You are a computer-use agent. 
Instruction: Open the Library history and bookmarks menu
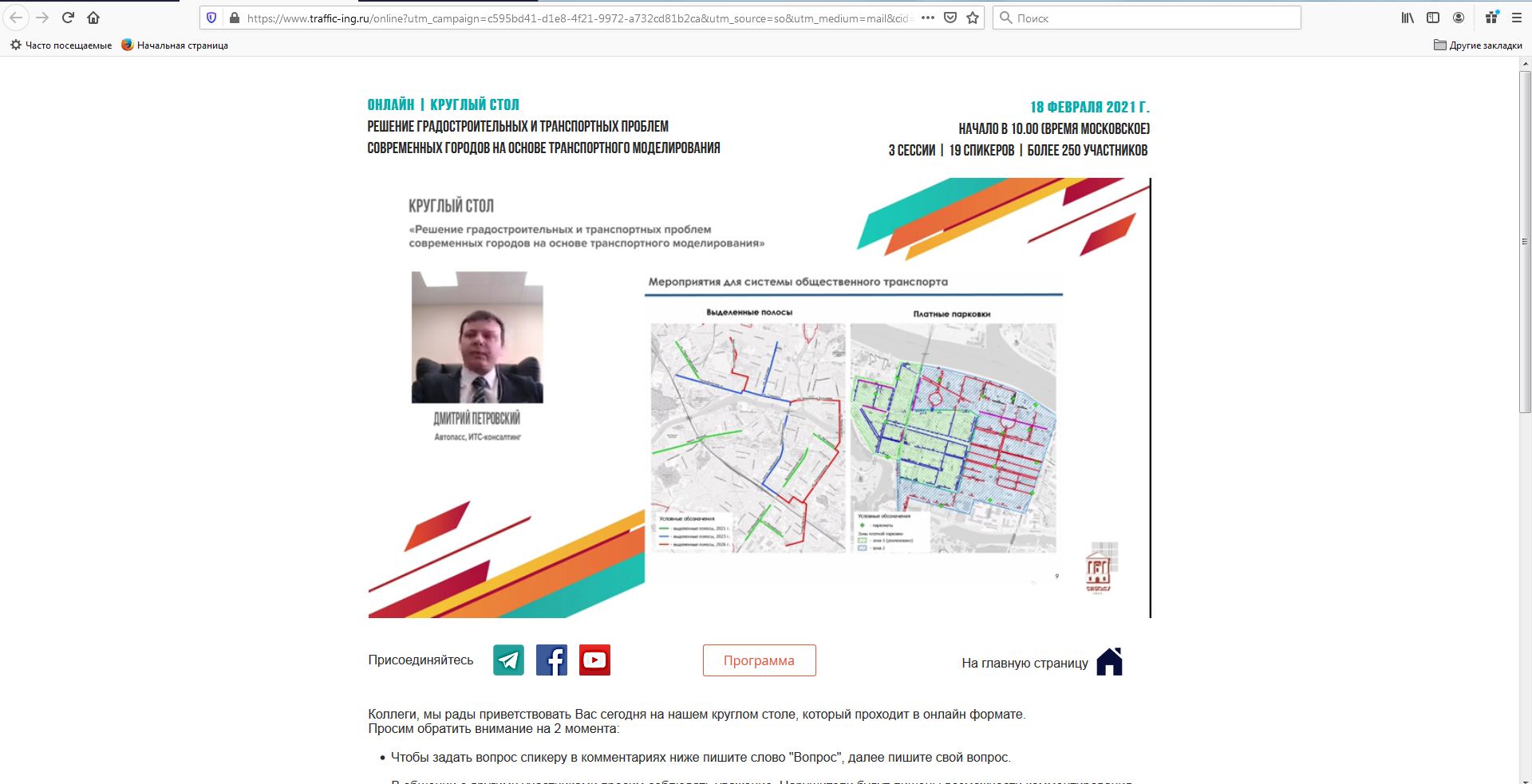(1408, 18)
